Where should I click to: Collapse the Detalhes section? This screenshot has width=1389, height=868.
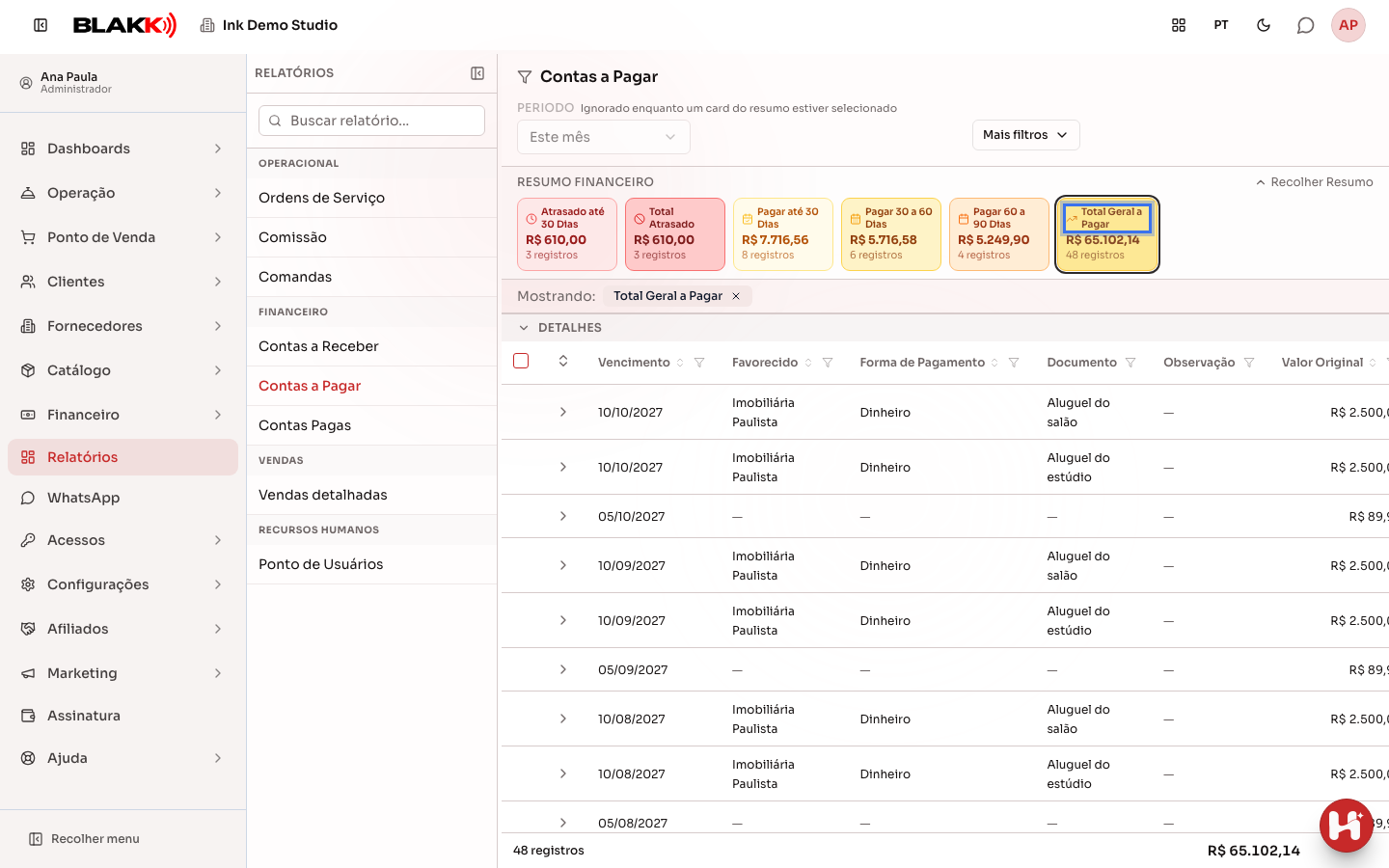click(524, 328)
